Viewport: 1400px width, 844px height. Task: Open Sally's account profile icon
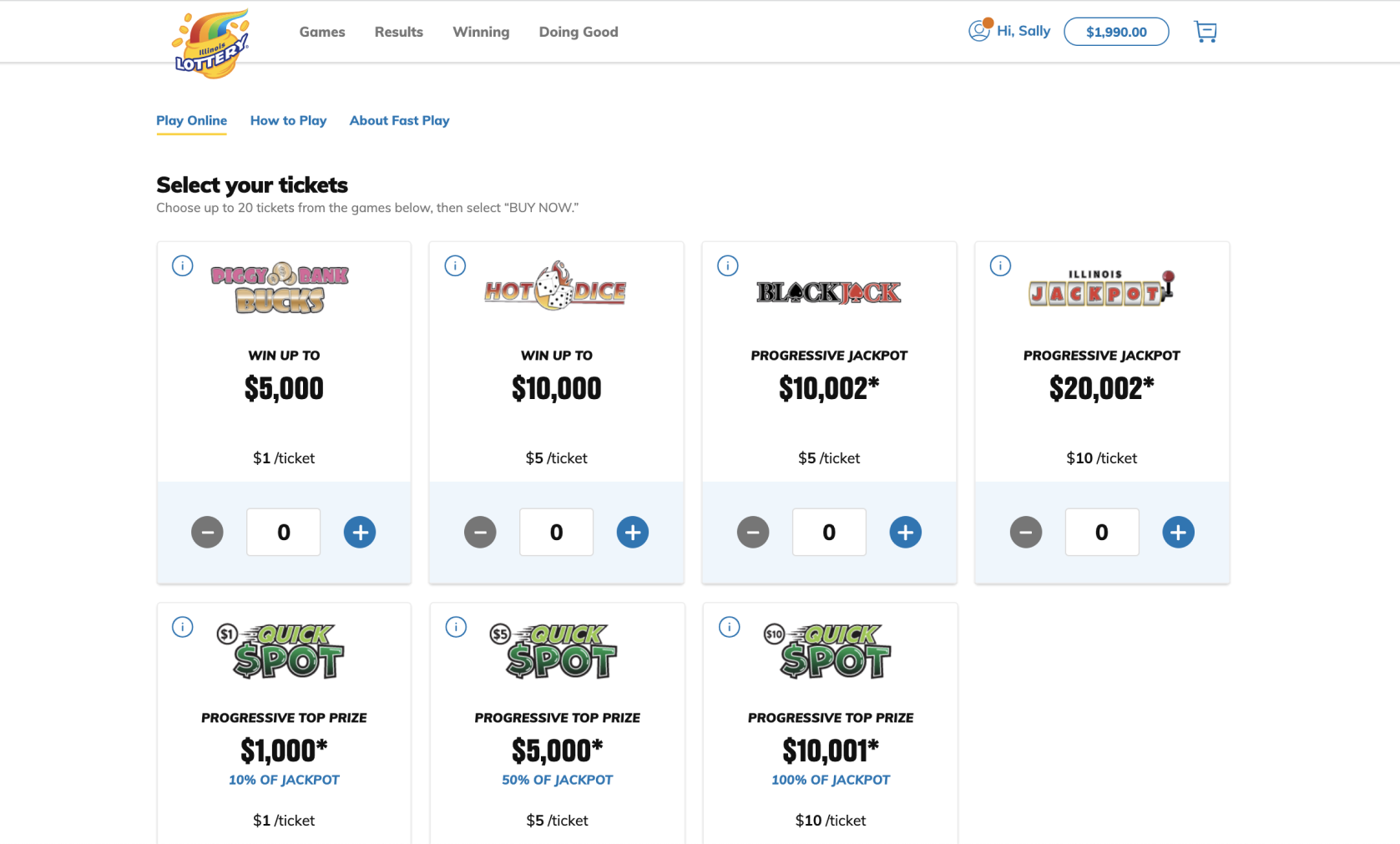(x=979, y=31)
